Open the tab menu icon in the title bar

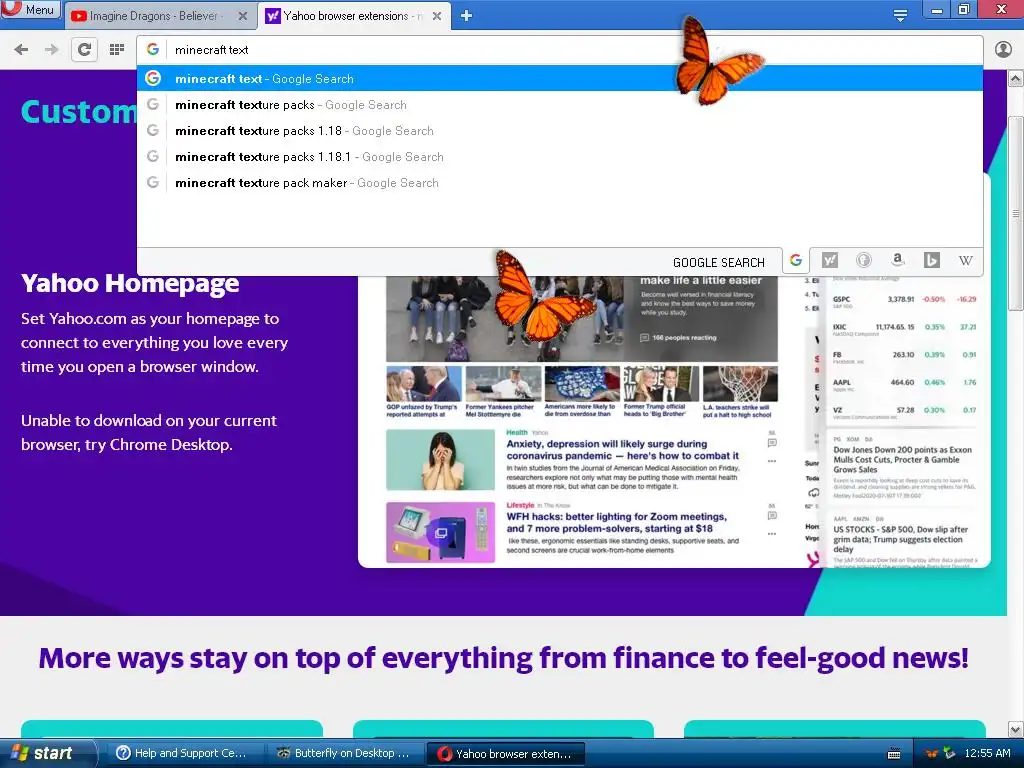900,16
